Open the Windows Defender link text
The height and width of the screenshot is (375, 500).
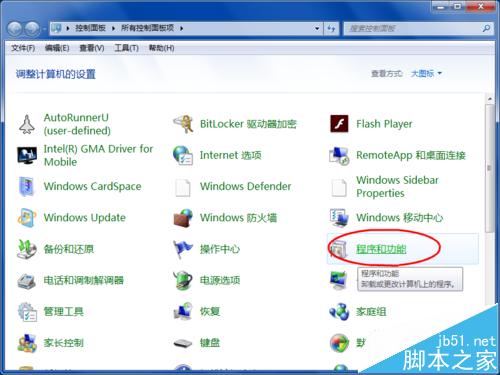pos(245,186)
